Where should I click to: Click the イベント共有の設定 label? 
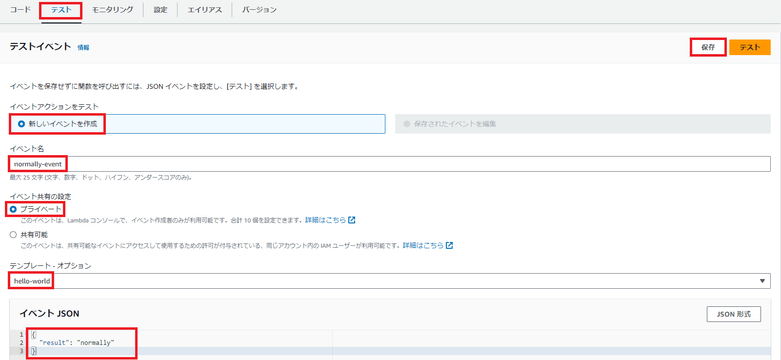40,196
